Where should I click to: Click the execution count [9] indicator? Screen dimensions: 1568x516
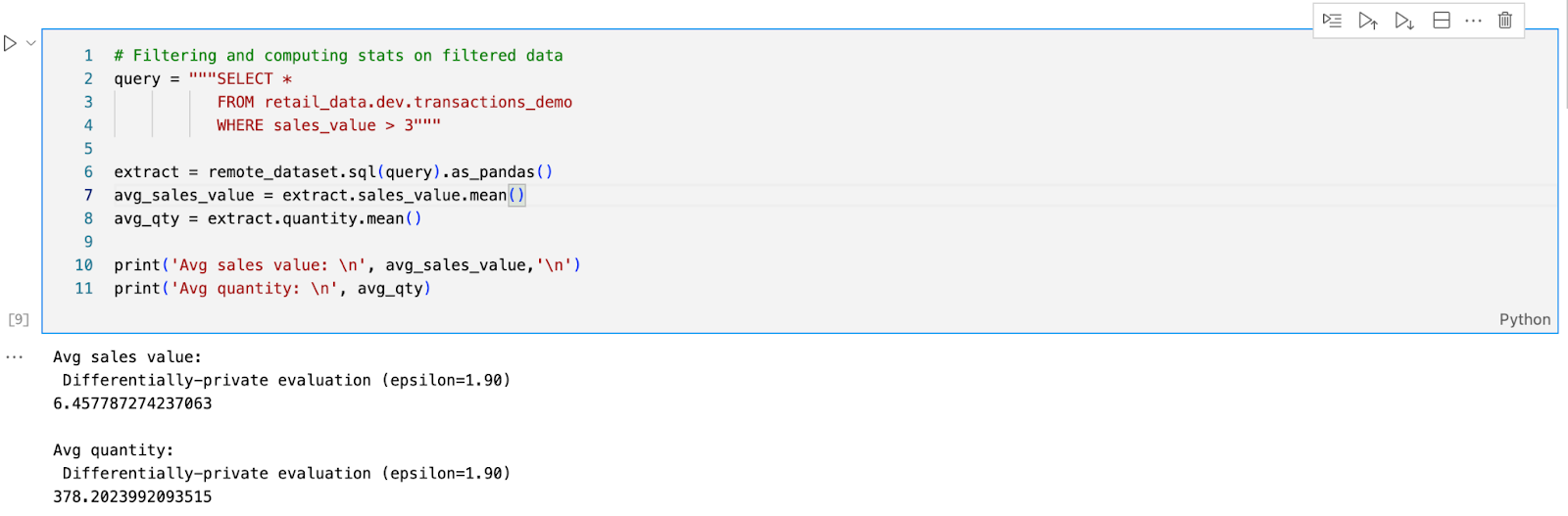click(x=19, y=319)
